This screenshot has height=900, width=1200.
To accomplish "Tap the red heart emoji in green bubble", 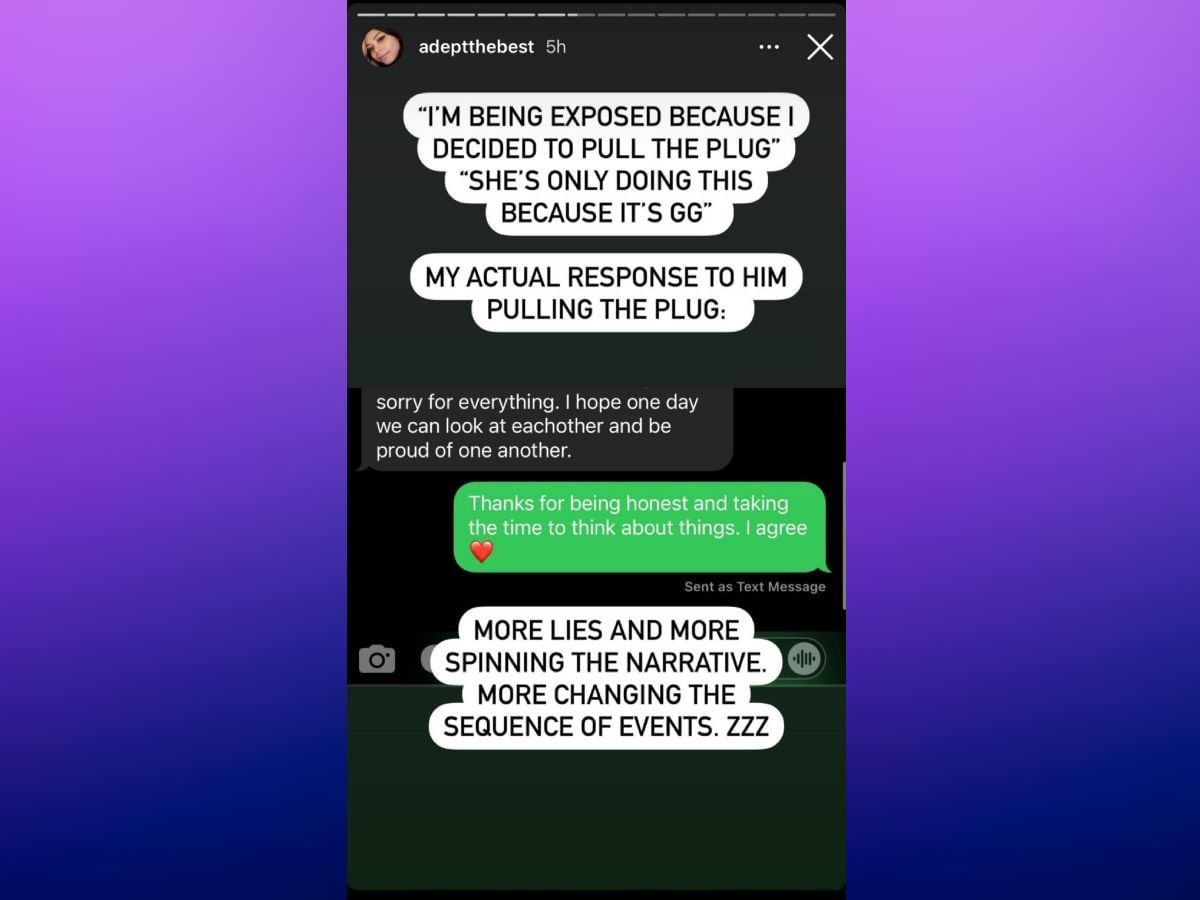I will tap(482, 551).
